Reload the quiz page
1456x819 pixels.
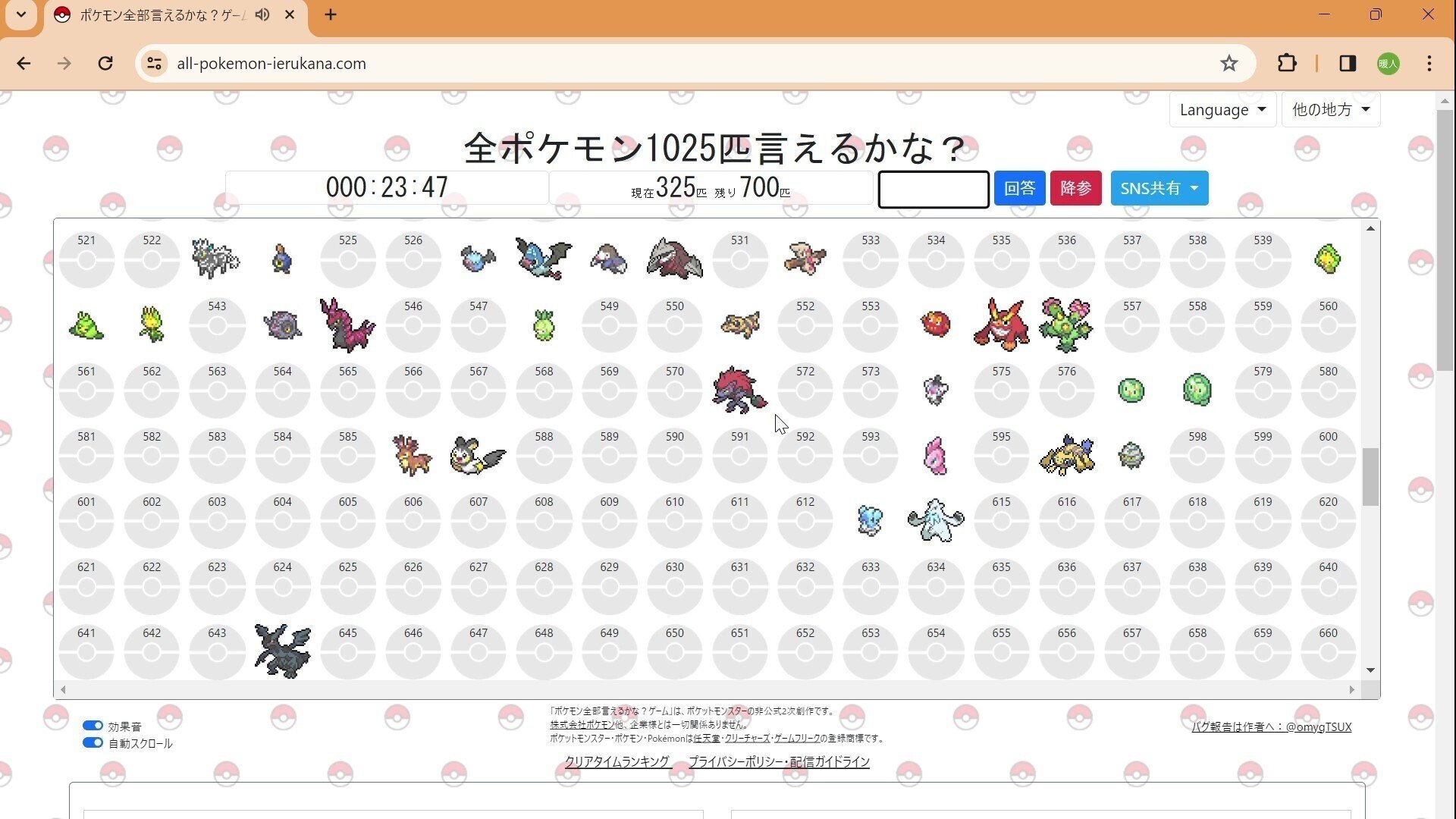(105, 63)
